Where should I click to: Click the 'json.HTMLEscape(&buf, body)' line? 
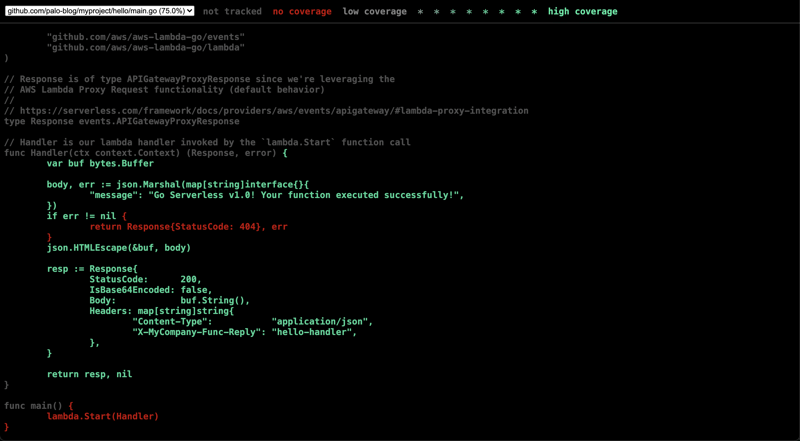[x=119, y=248]
